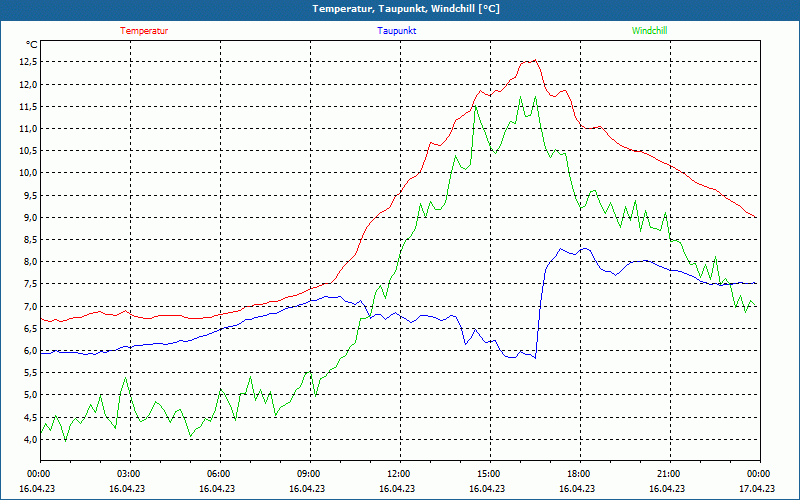Click the 12,0 y-axis value
The image size is (800, 500).
[28, 84]
